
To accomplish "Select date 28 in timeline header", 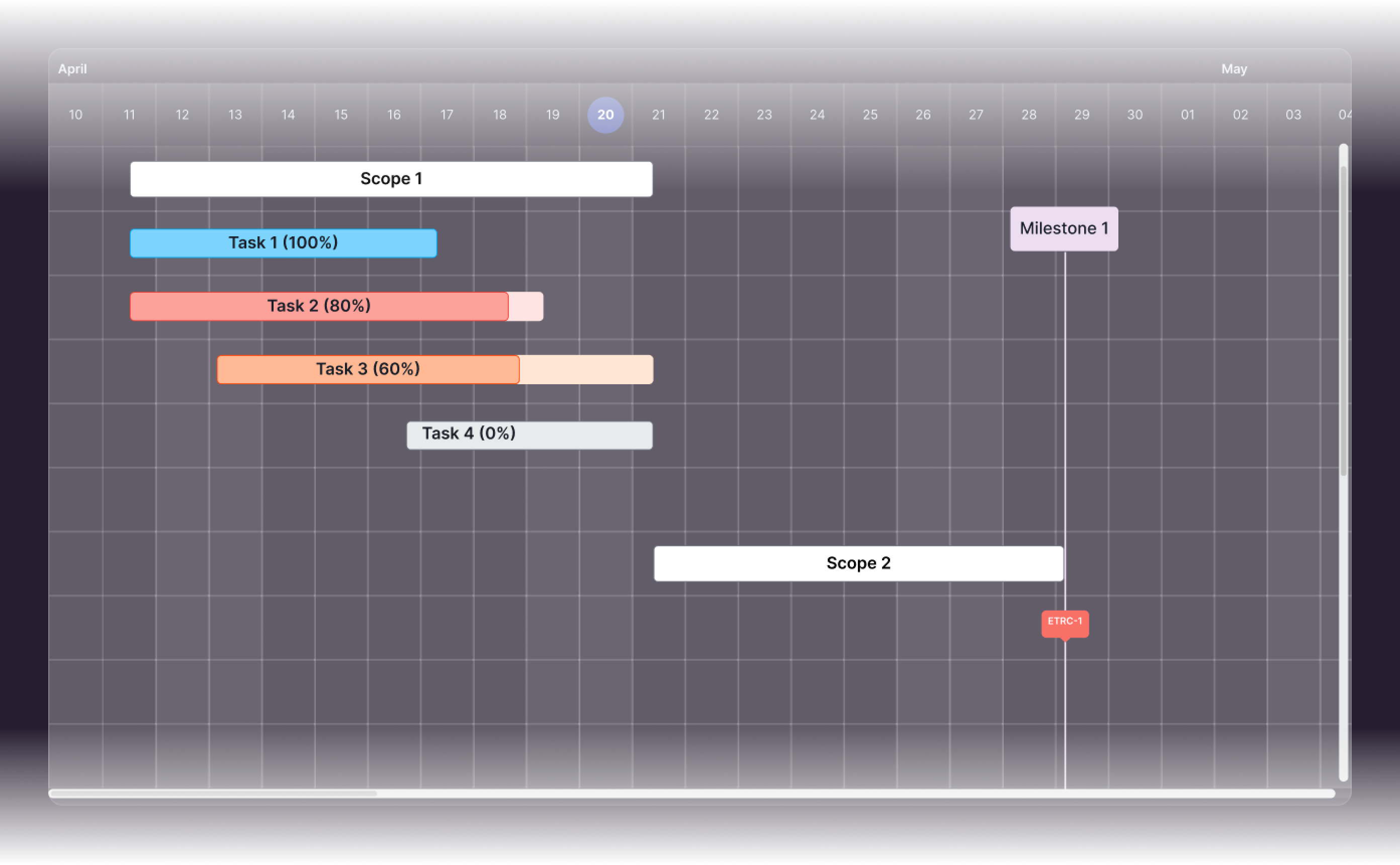I will [x=1029, y=115].
